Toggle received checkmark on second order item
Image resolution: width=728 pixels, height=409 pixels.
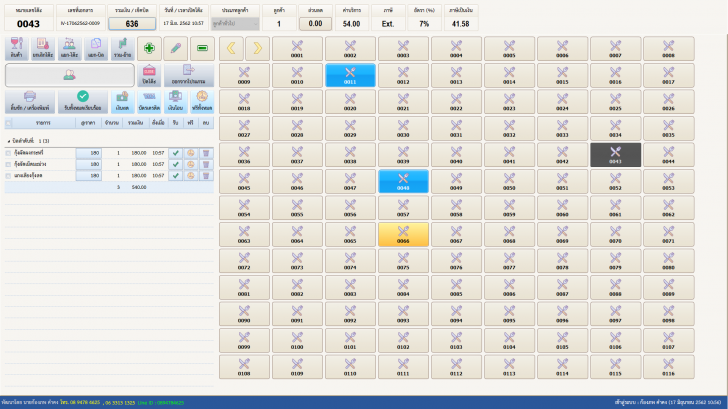[175, 164]
